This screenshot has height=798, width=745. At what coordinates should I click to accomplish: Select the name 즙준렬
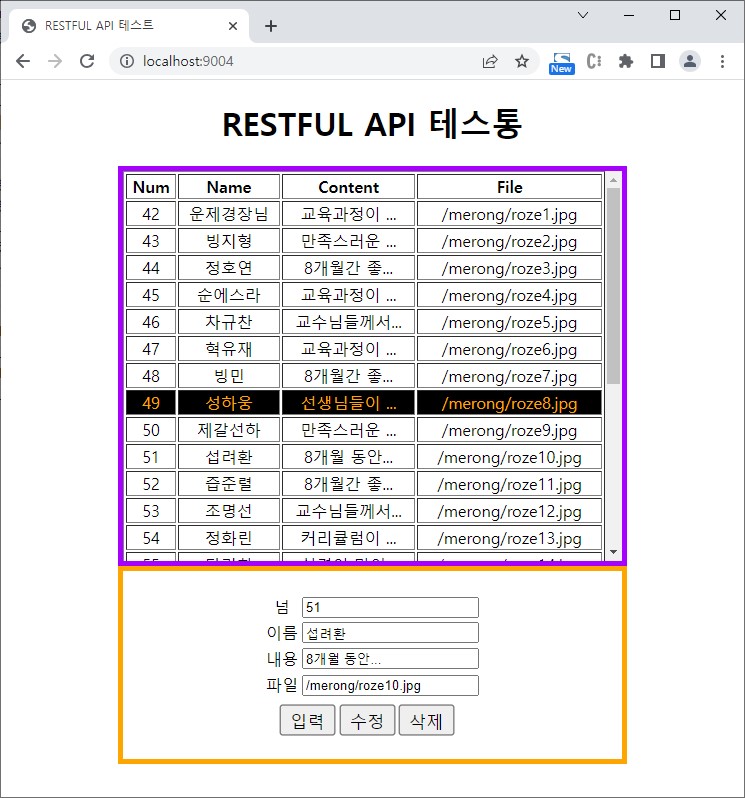tap(229, 483)
